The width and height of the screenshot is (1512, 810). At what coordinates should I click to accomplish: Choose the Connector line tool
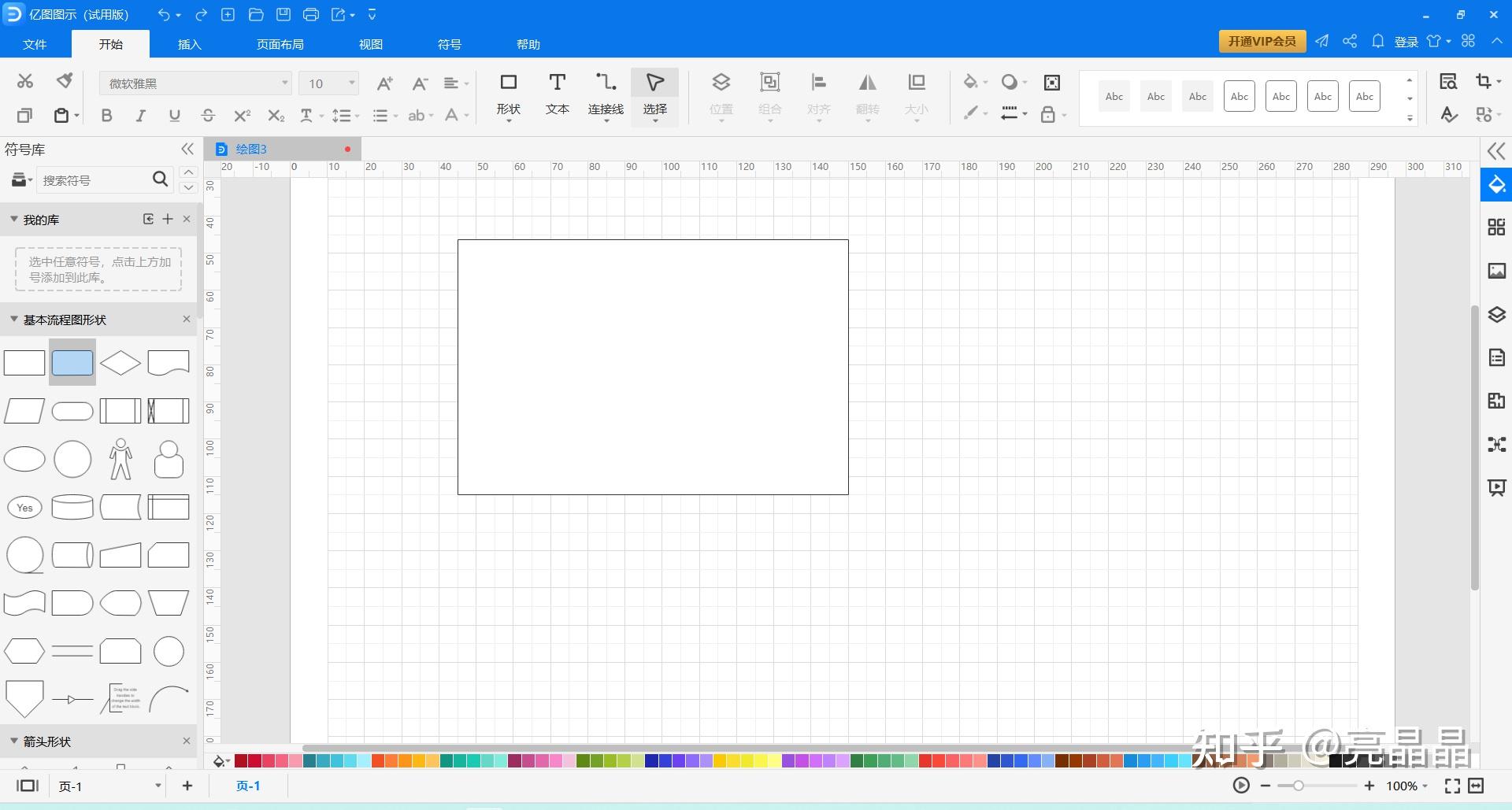(606, 94)
